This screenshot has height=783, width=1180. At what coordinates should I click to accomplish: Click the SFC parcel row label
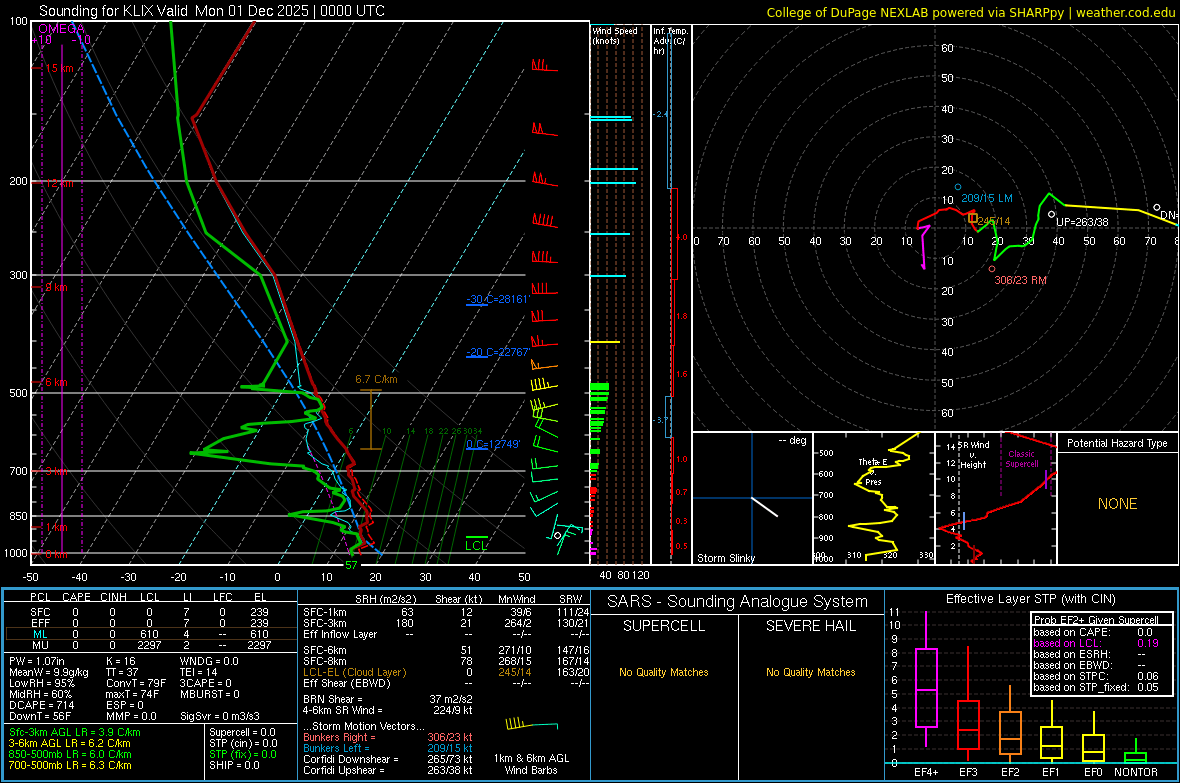(x=40, y=612)
